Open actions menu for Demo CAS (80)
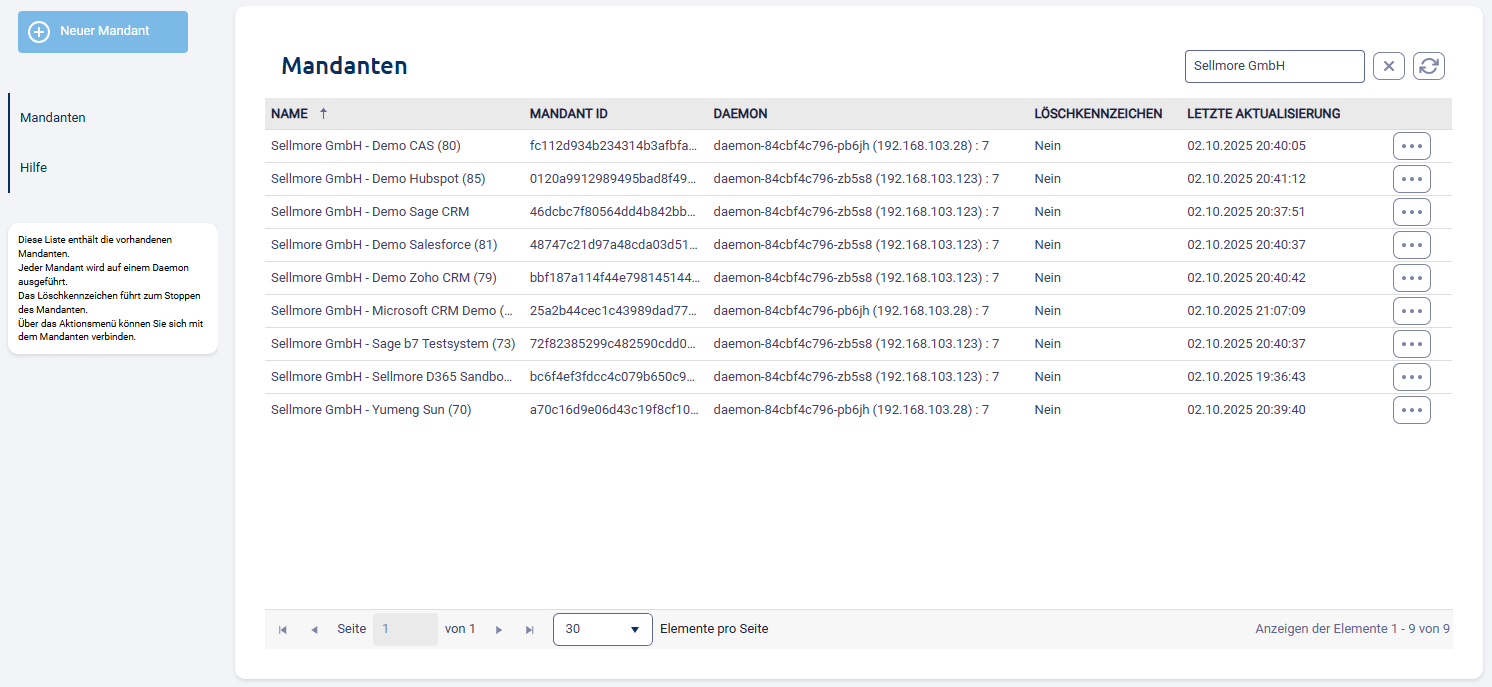The image size is (1492, 687). (x=1411, y=146)
